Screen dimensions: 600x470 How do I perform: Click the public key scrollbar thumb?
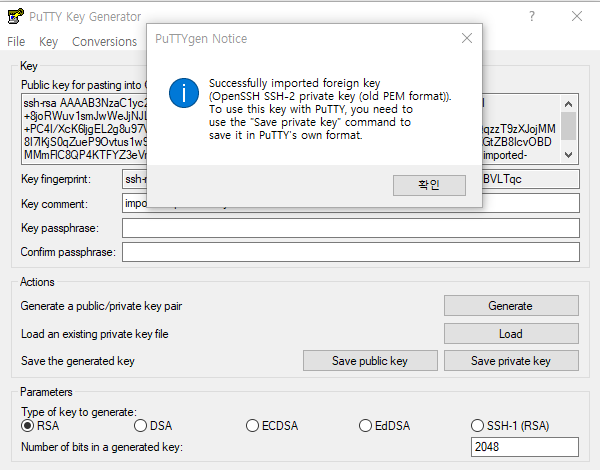568,126
